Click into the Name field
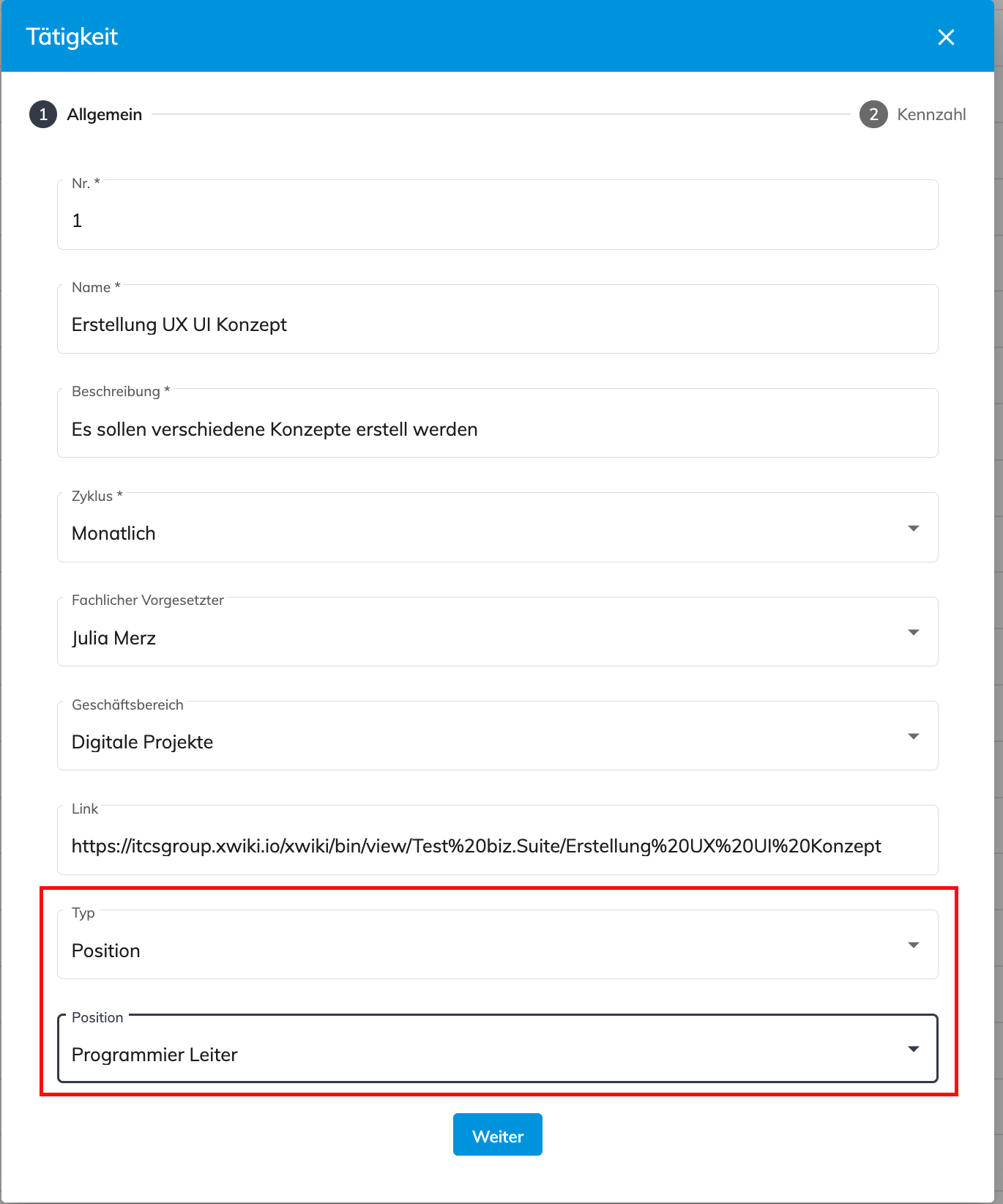 click(498, 319)
